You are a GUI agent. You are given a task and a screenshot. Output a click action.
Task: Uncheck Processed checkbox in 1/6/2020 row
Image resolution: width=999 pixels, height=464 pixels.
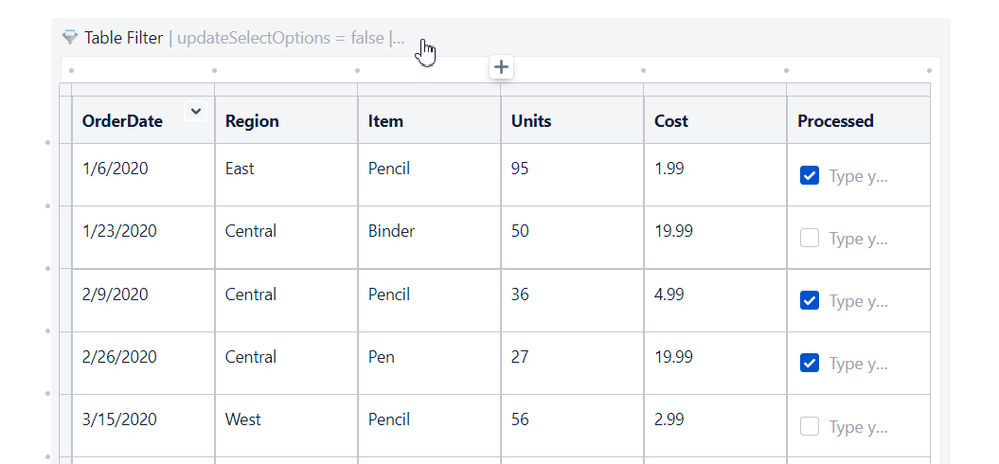810,176
